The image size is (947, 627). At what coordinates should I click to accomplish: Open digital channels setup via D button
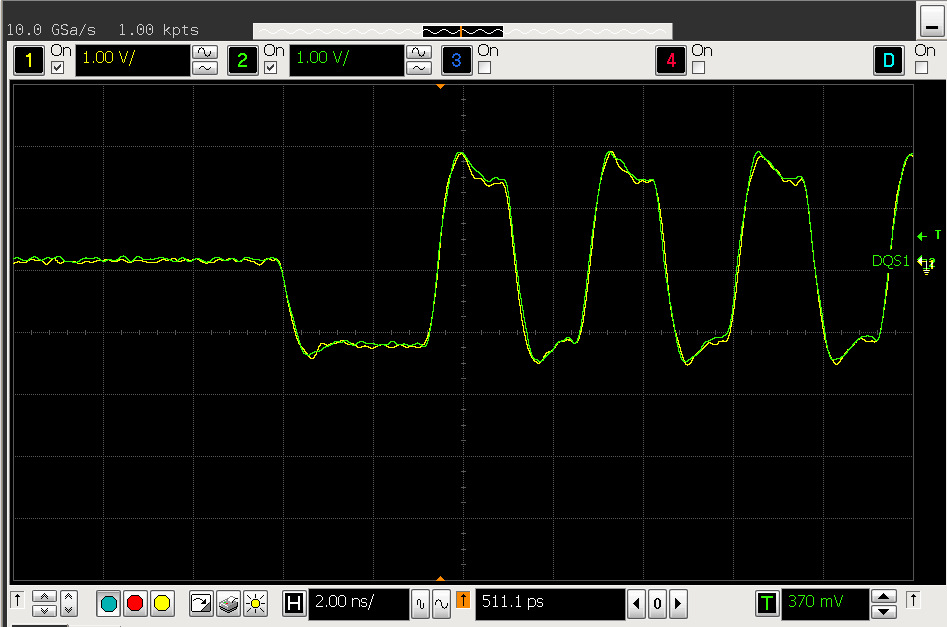pos(888,60)
